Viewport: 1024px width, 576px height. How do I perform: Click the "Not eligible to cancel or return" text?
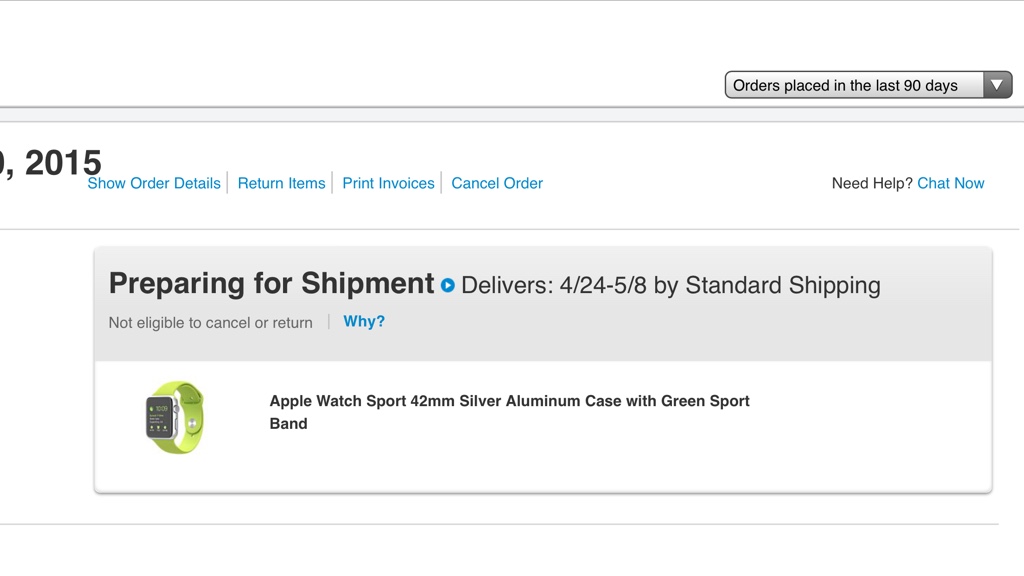point(210,322)
